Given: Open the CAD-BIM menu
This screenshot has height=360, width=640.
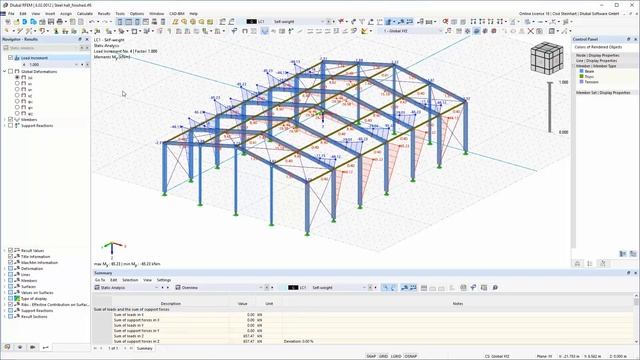Looking at the screenshot, I should point(177,13).
